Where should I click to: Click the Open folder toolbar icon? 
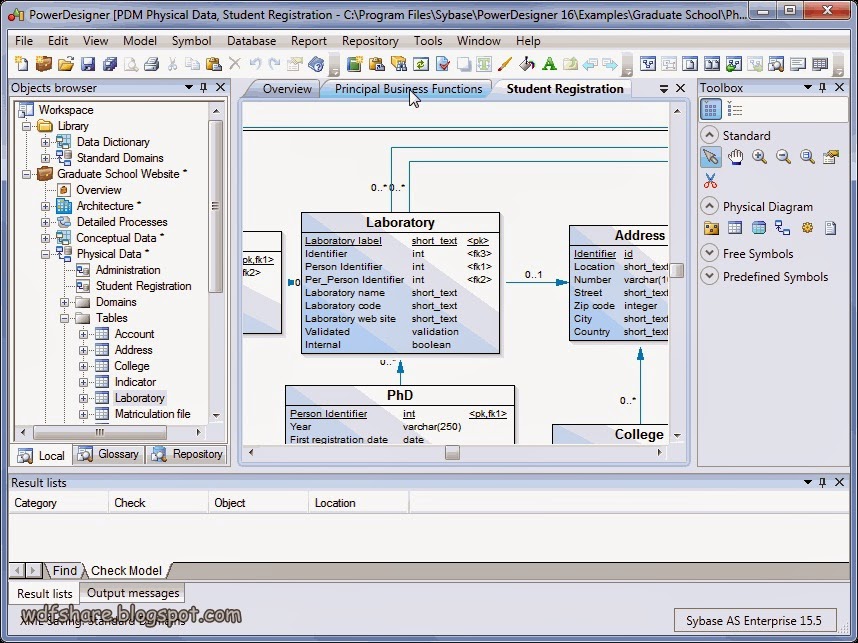click(66, 64)
